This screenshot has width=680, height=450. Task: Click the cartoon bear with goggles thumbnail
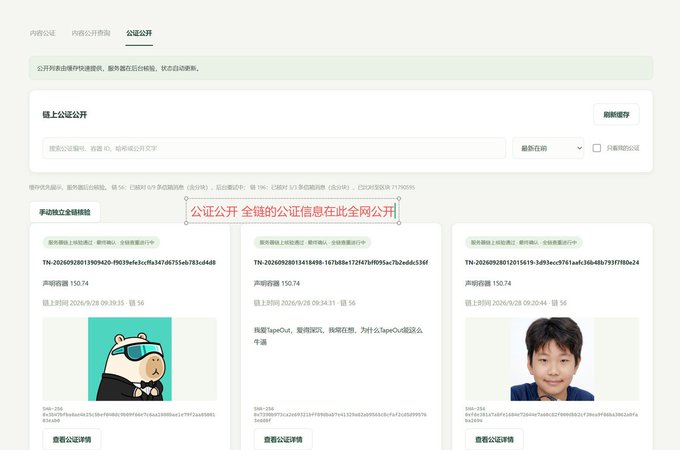pos(130,359)
